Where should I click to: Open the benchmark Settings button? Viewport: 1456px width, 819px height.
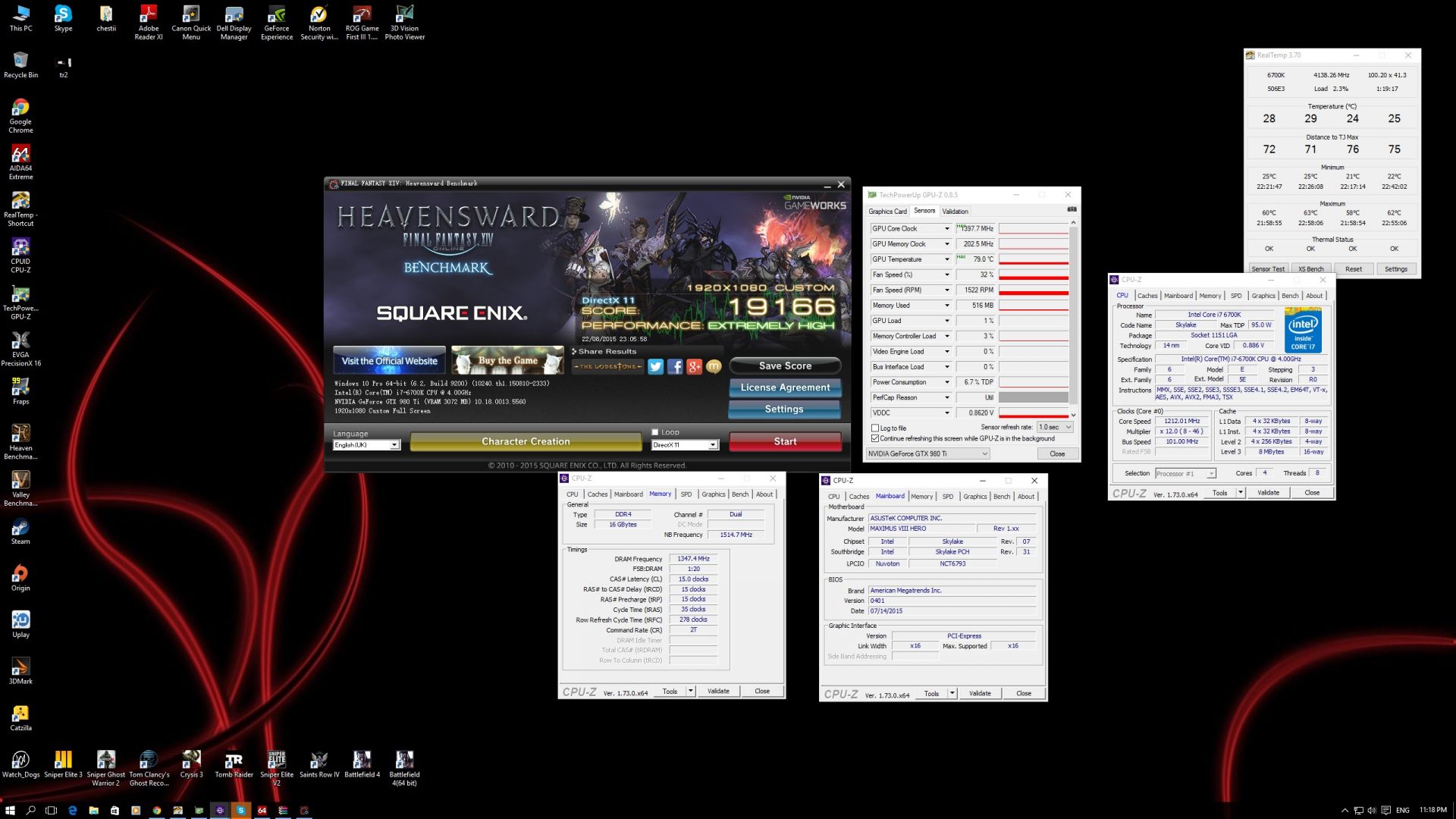click(x=784, y=409)
